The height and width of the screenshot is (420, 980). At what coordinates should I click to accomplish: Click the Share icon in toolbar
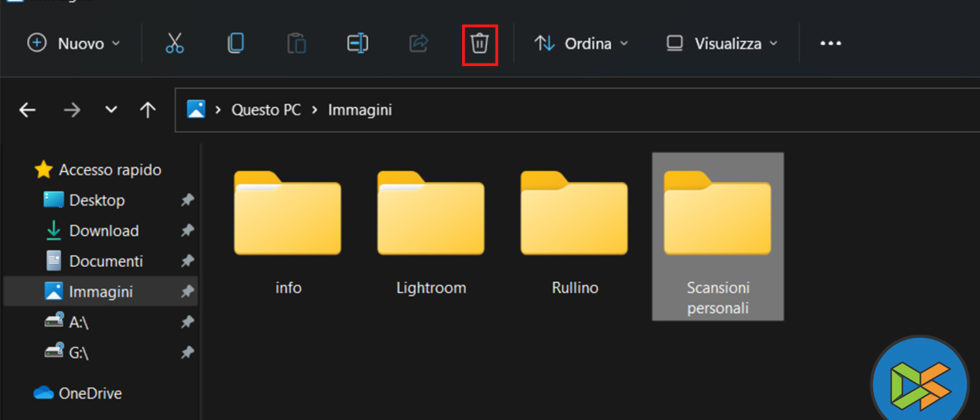click(418, 44)
